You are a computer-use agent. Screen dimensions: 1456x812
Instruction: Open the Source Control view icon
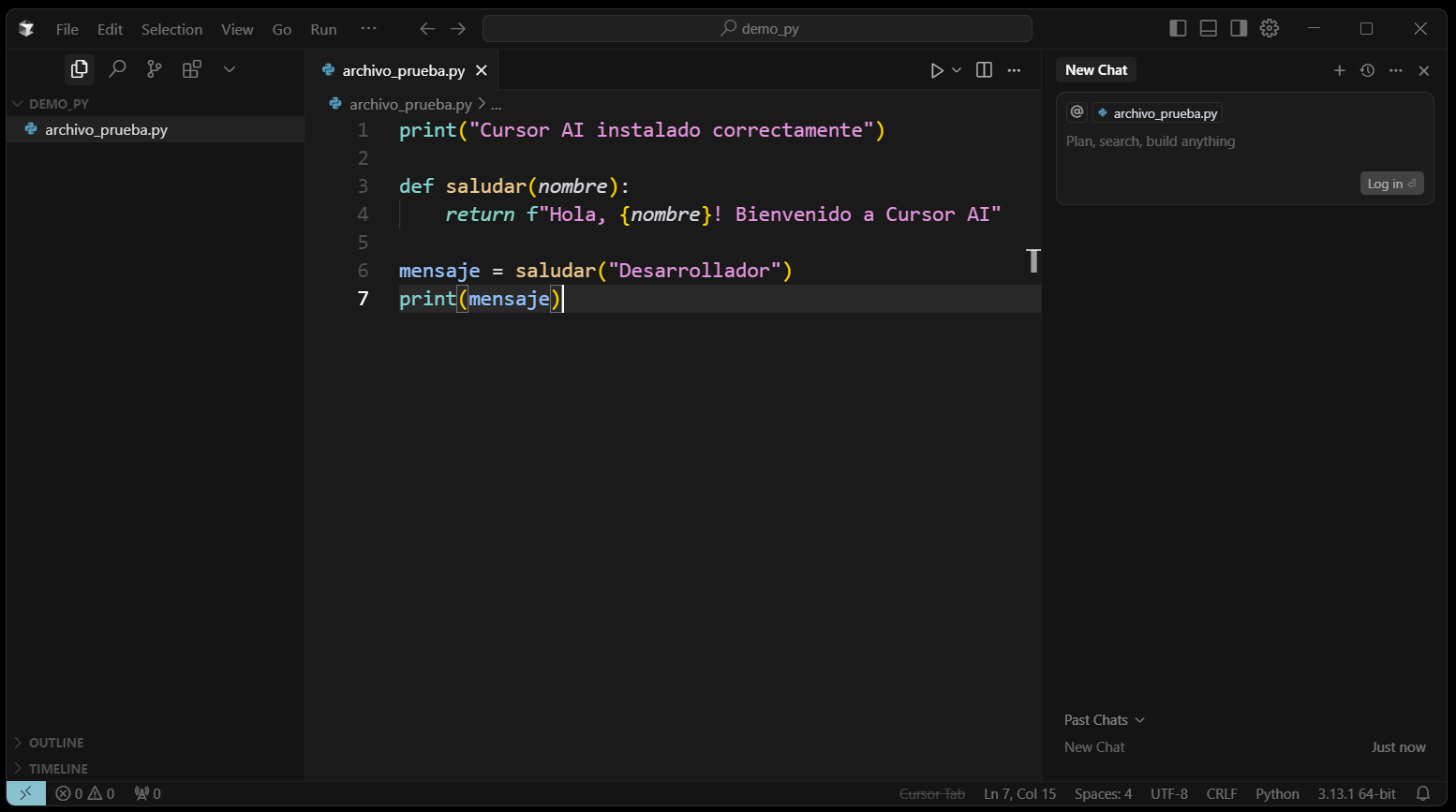[155, 69]
